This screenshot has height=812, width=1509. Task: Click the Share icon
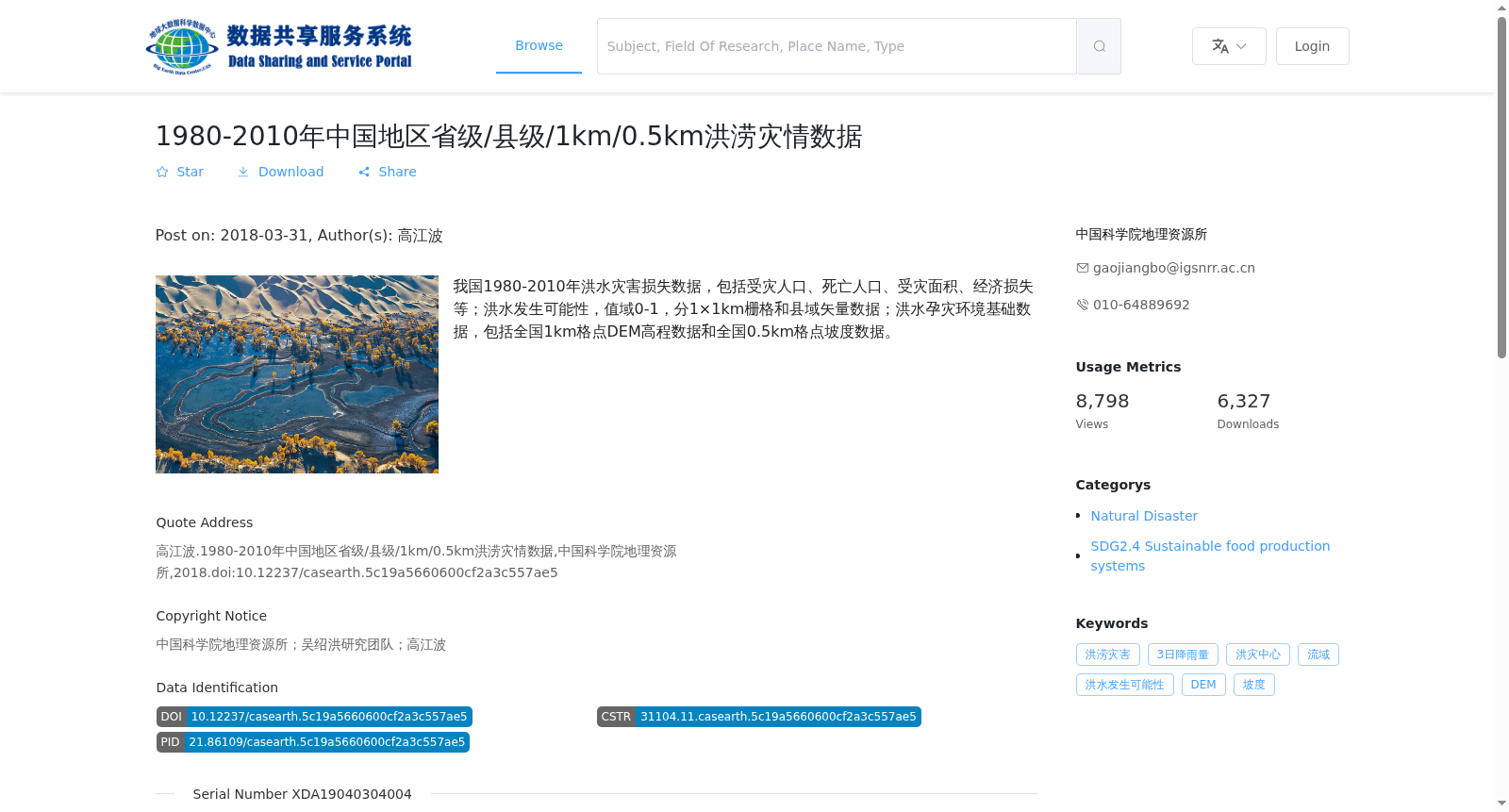[x=364, y=172]
